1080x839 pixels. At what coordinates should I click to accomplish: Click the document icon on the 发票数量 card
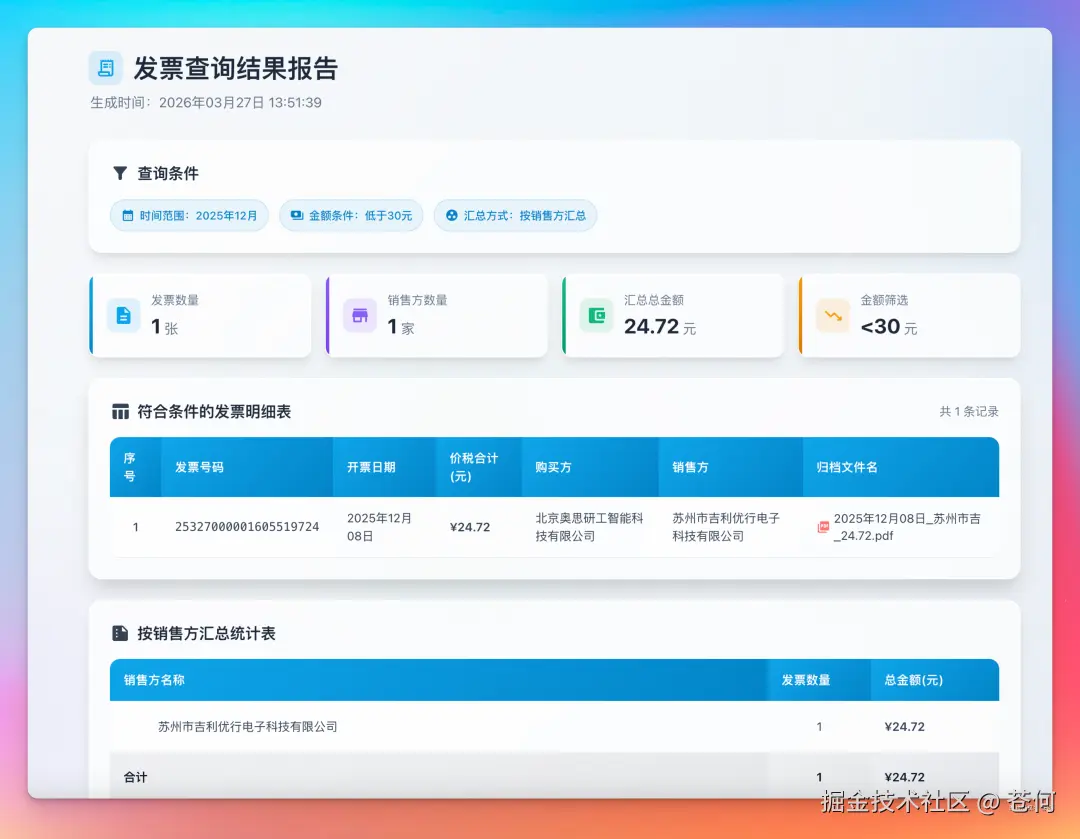click(123, 315)
